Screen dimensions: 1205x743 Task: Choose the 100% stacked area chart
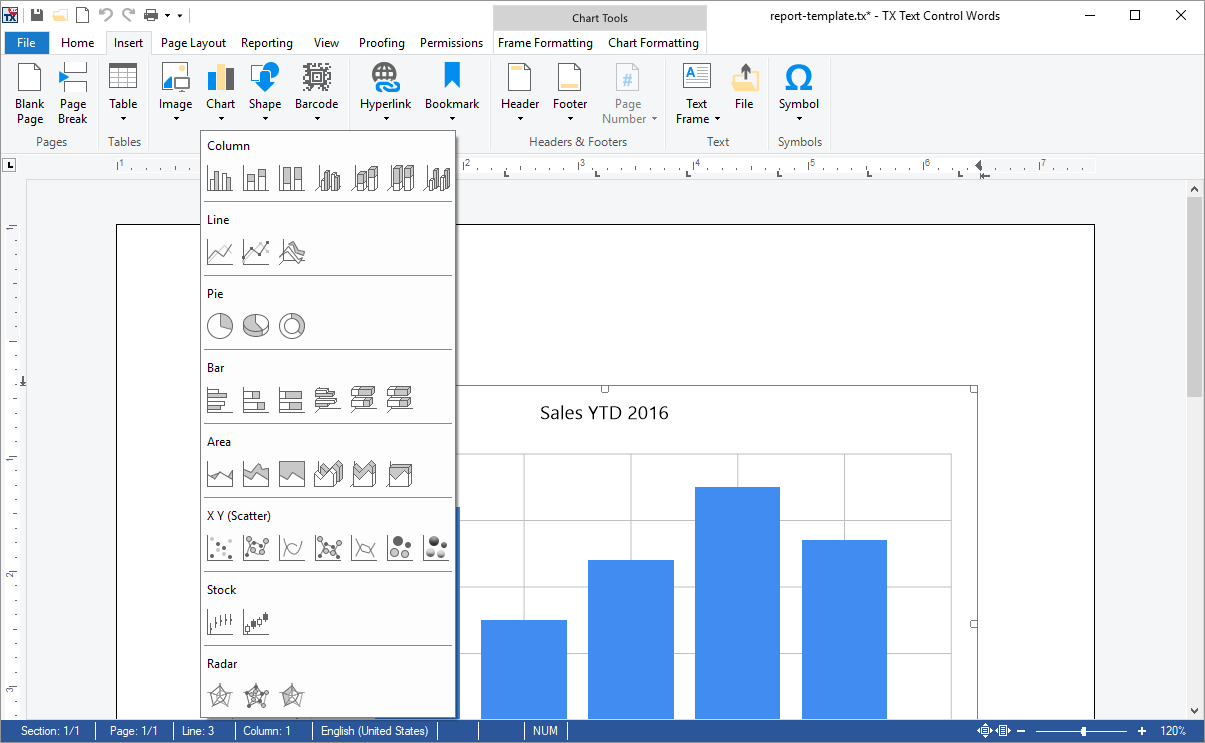pyautogui.click(x=292, y=474)
